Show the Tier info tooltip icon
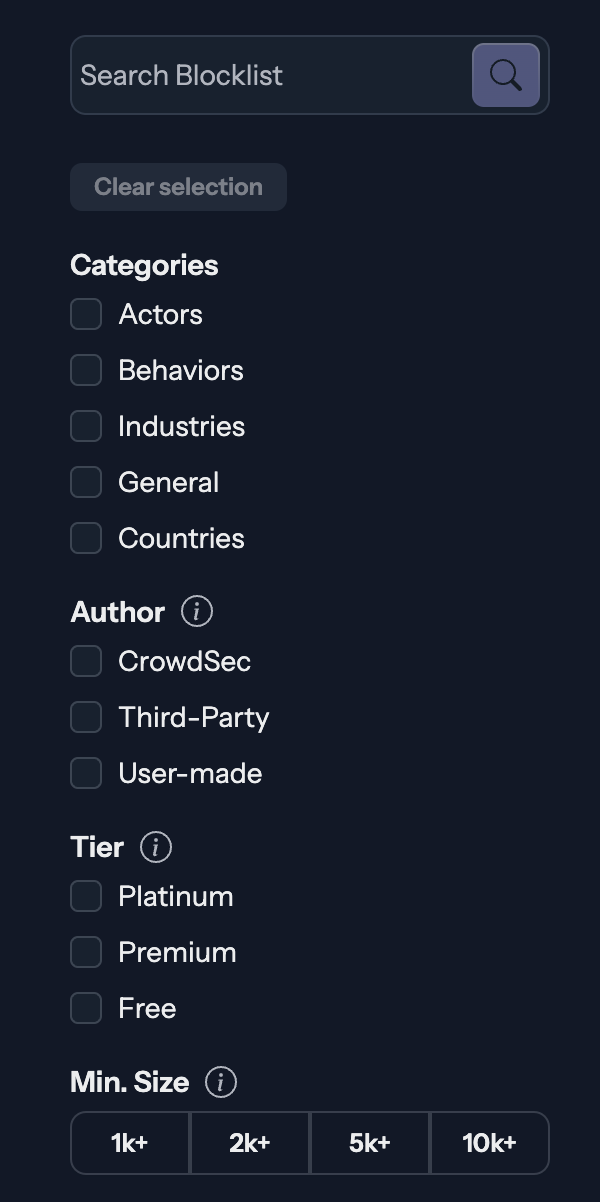Image resolution: width=600 pixels, height=1202 pixels. pyautogui.click(x=155, y=847)
